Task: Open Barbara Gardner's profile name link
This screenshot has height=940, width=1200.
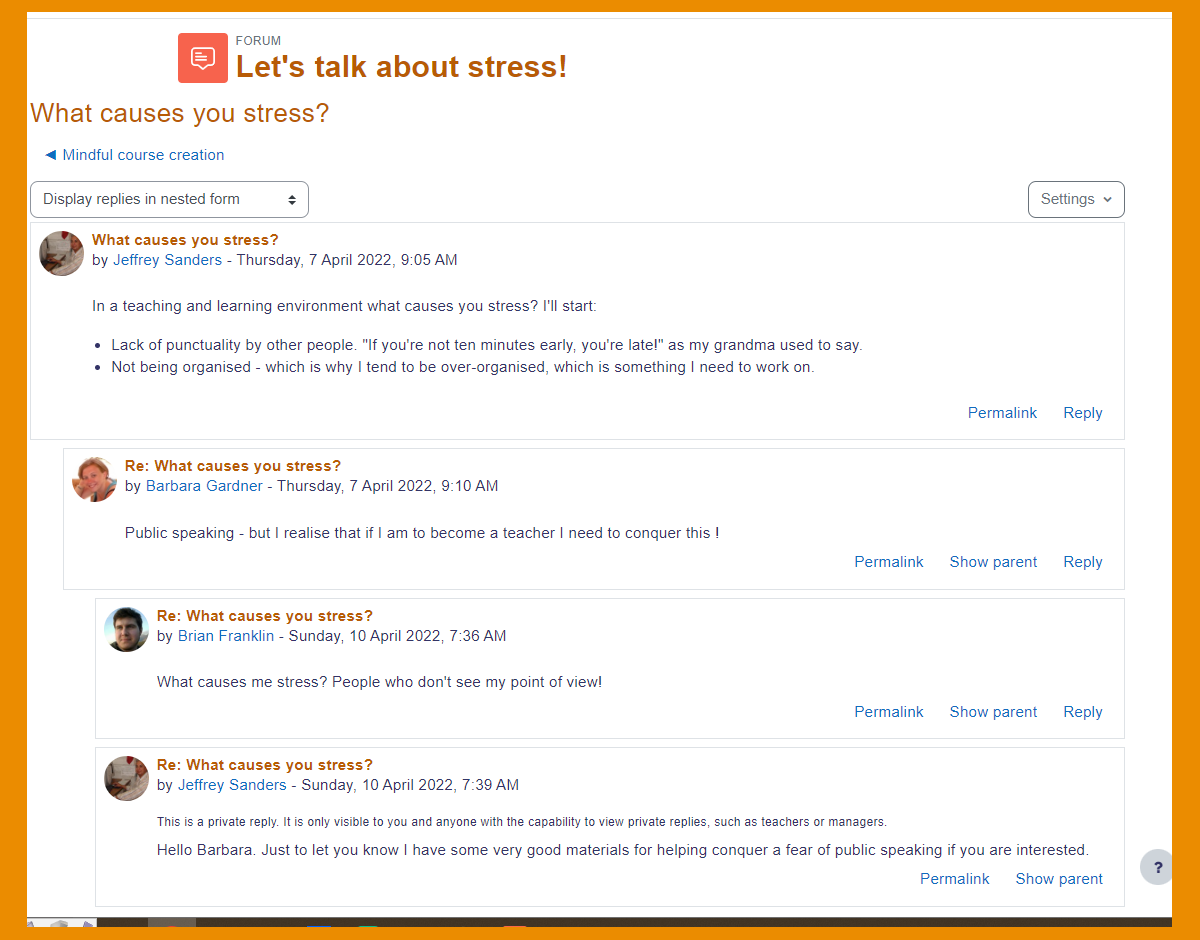Action: tap(204, 486)
